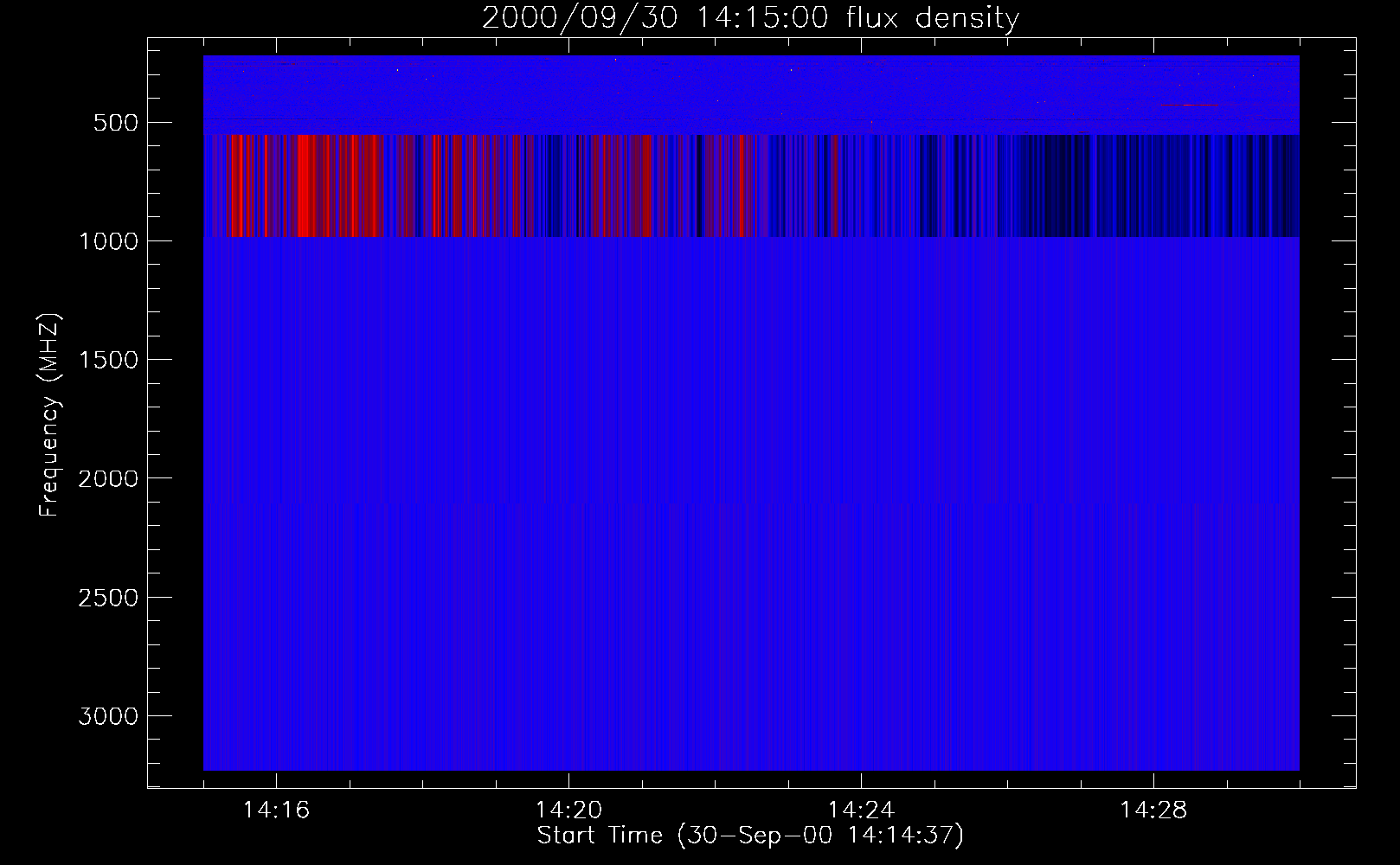Click the 14:16 time tick label
This screenshot has height=865, width=1400.
coord(276,811)
